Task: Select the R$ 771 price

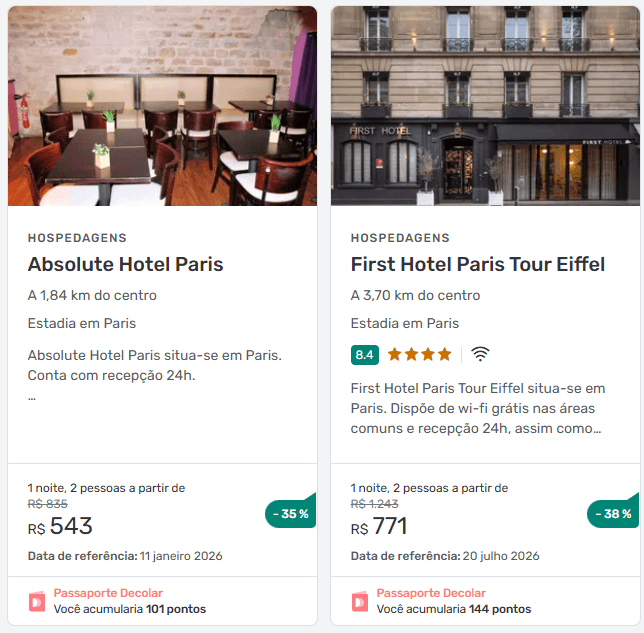Action: coord(379,526)
